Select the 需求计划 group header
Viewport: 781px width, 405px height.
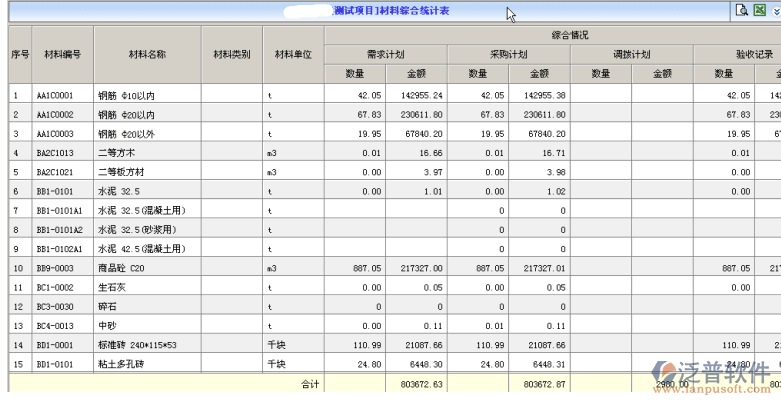pos(385,54)
